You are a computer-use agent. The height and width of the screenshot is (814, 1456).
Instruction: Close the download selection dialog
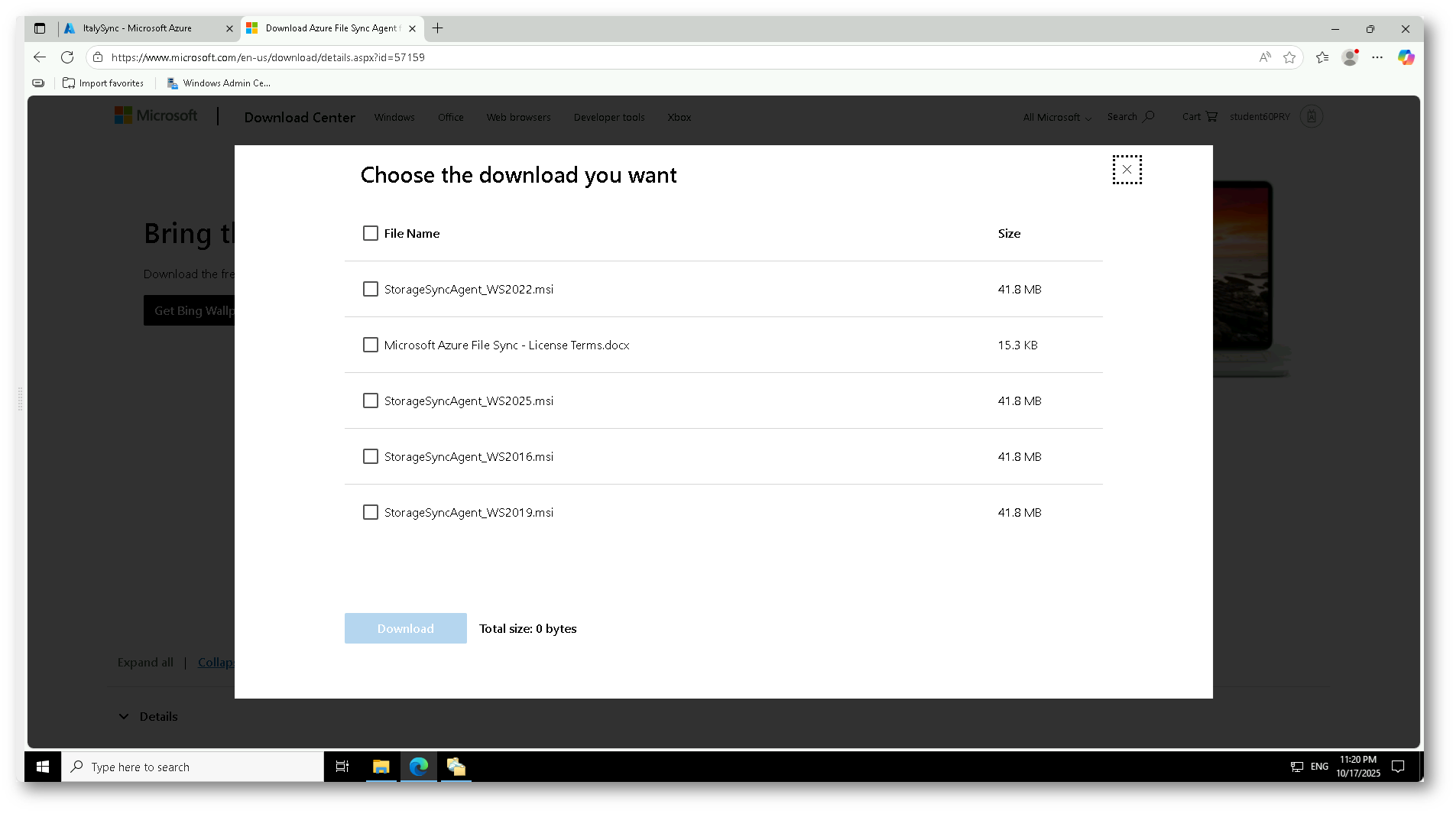click(1127, 170)
